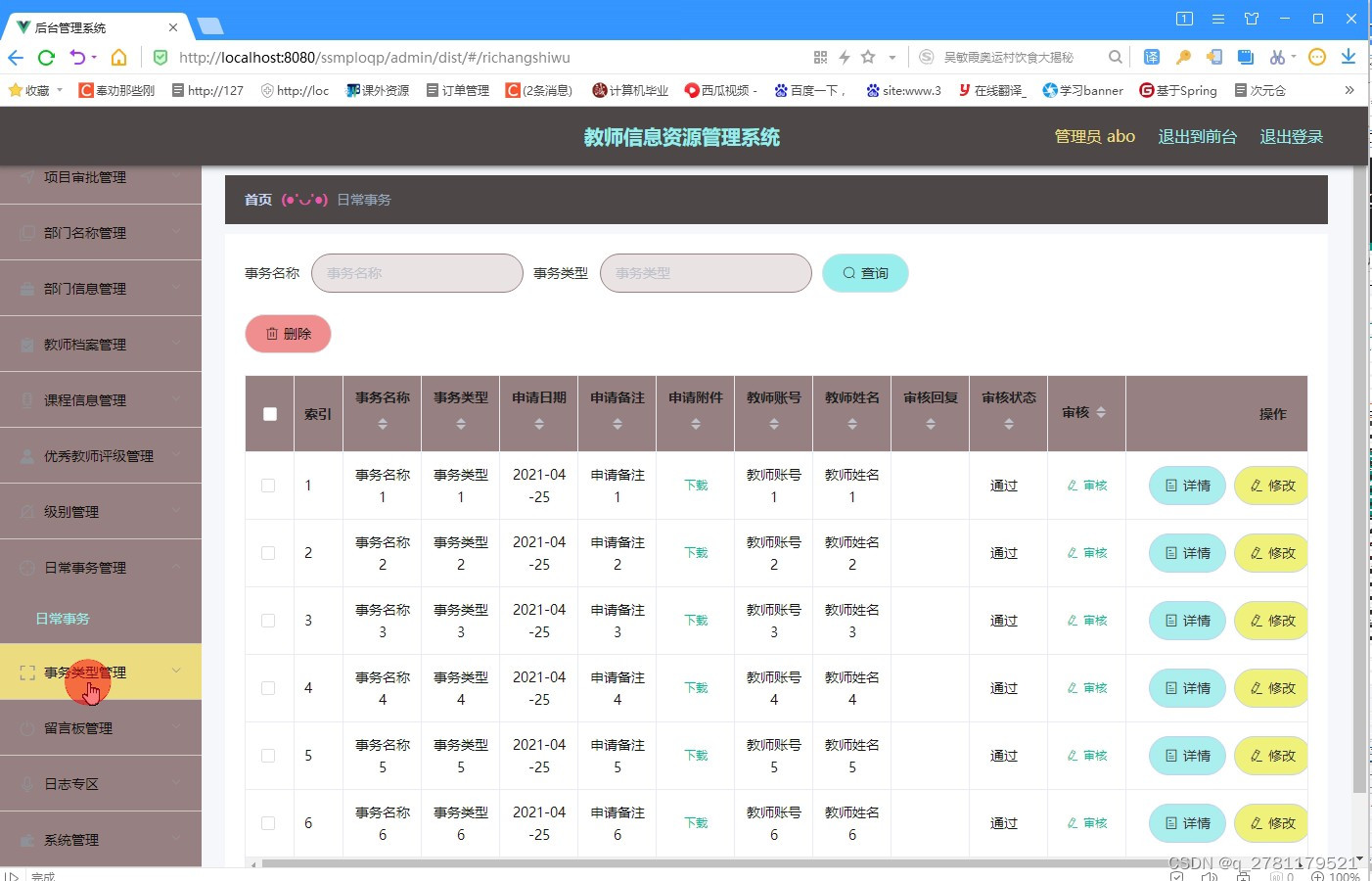Focus the 事务类型 search input
1372x881 pixels.
pos(706,273)
